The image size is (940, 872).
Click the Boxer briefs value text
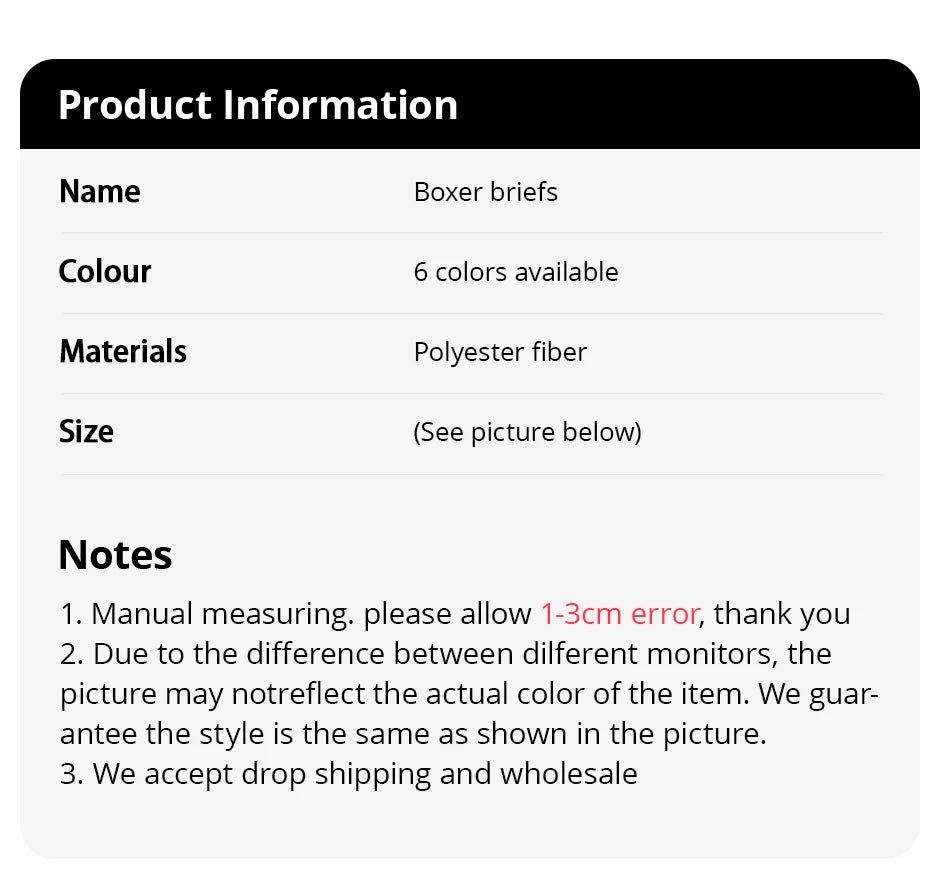tap(486, 191)
